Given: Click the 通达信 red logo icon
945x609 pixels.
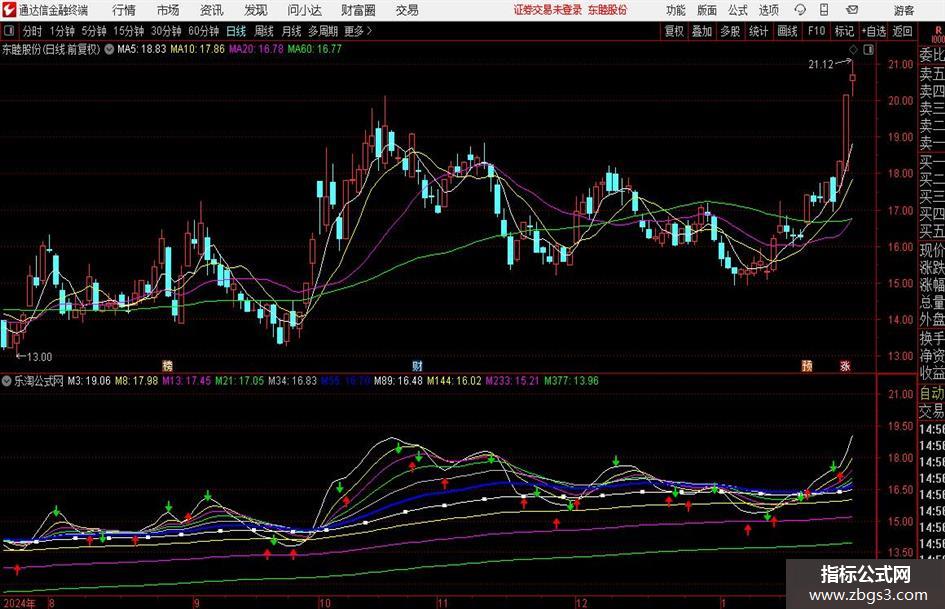Looking at the screenshot, I should (x=9, y=10).
